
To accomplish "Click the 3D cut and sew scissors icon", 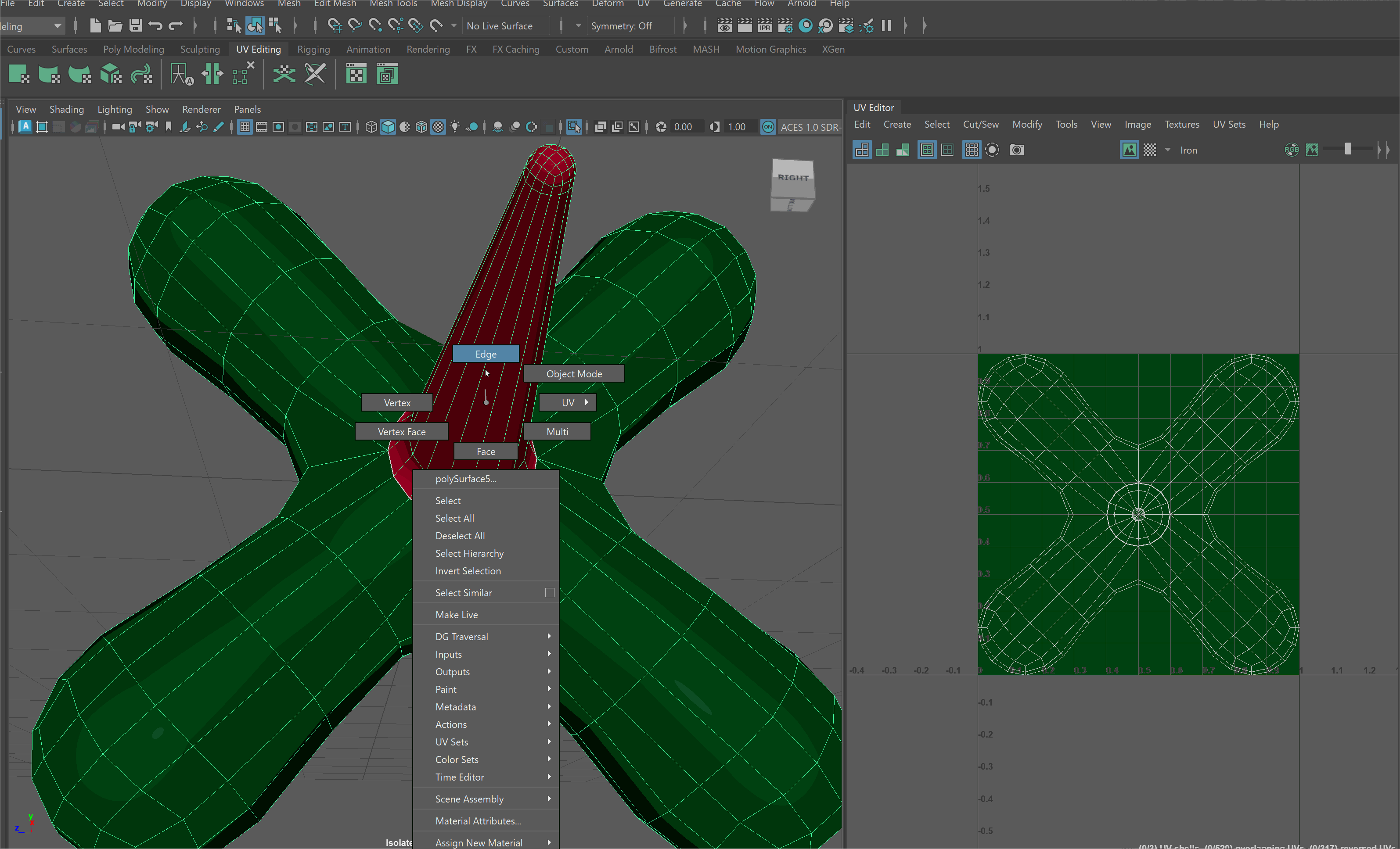I will point(315,75).
